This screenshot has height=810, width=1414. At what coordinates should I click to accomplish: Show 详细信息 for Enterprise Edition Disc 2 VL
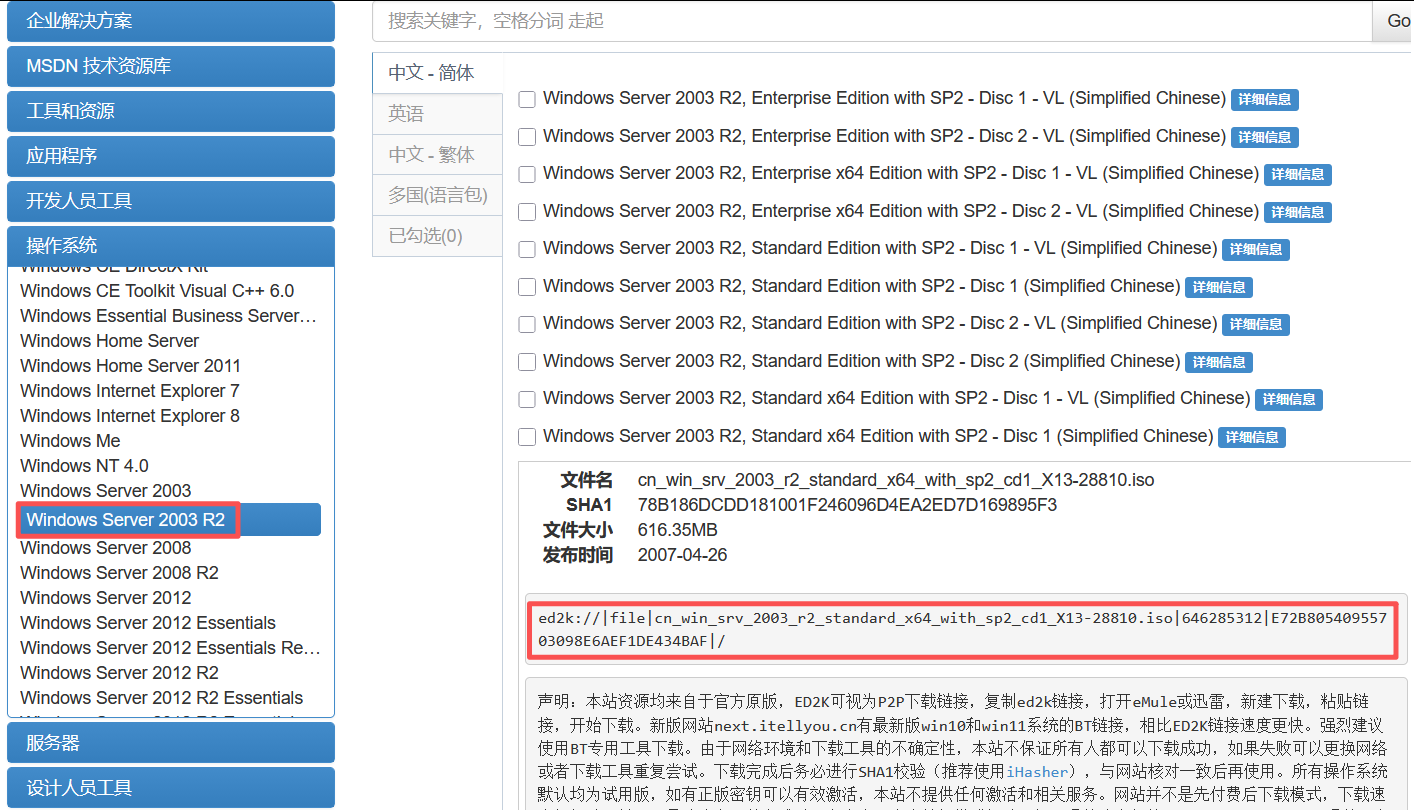click(1265, 137)
